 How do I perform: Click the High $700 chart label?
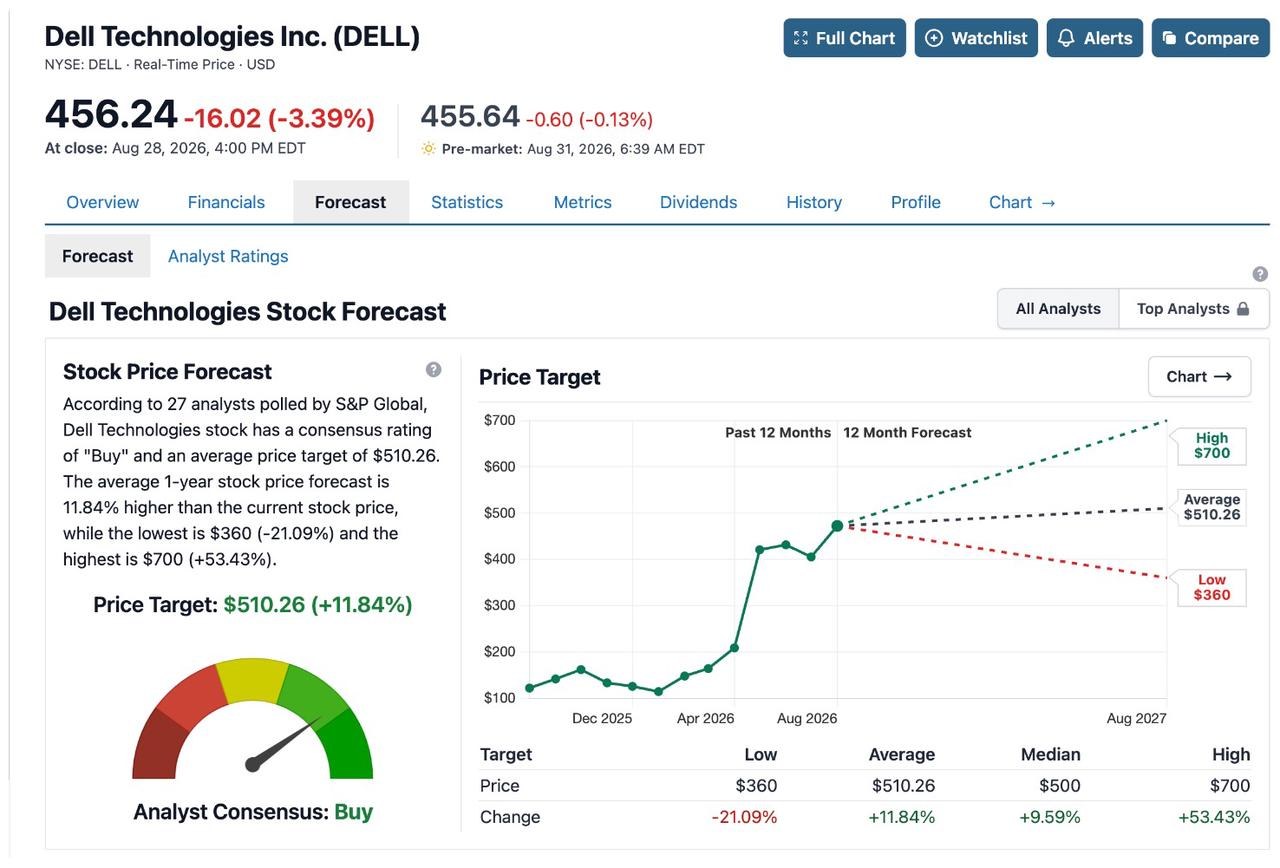click(1211, 446)
